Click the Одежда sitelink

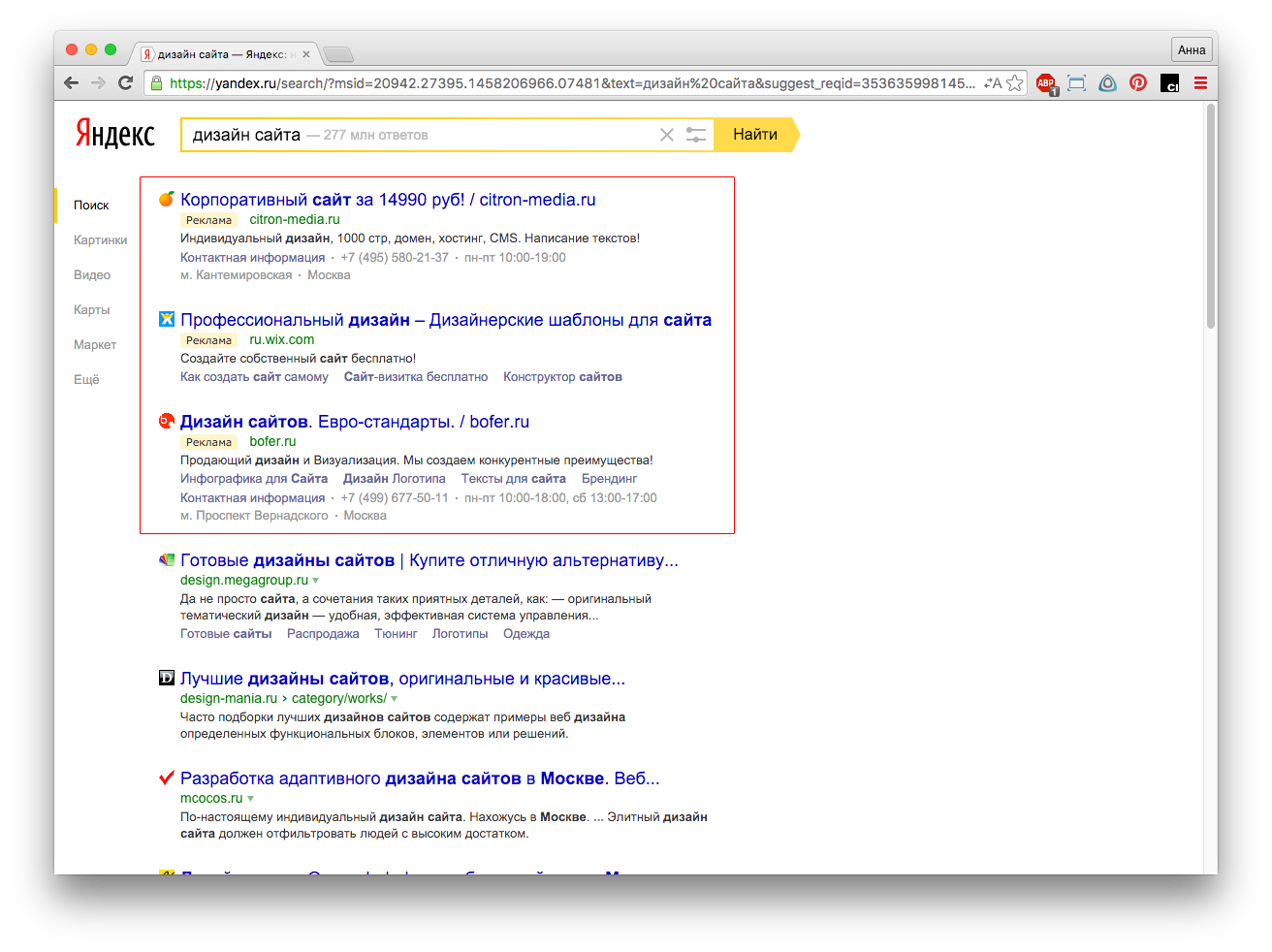pyautogui.click(x=526, y=634)
